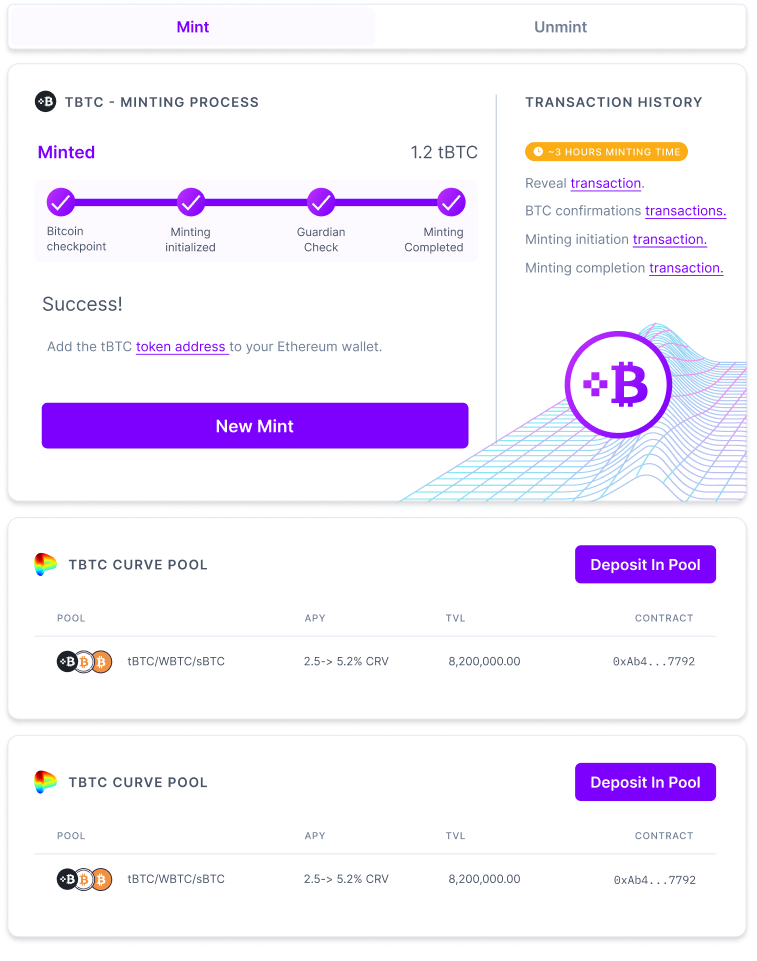Click the Bitcoin checkpoint checkmark icon

click(61, 202)
